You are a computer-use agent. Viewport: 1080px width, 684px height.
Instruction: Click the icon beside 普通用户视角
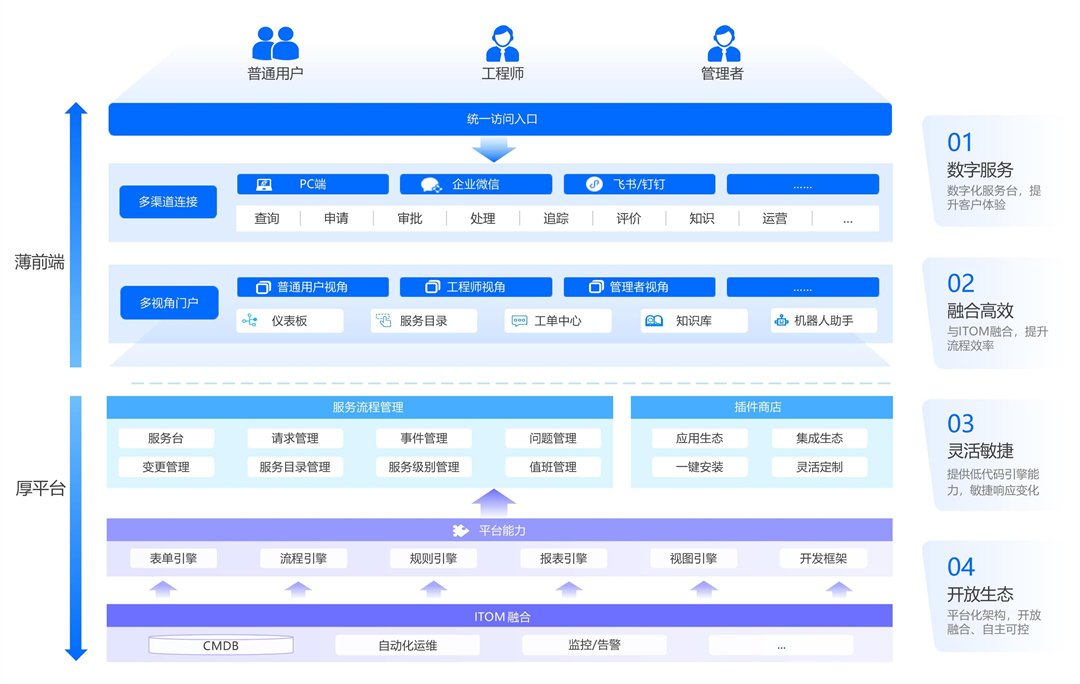263,287
